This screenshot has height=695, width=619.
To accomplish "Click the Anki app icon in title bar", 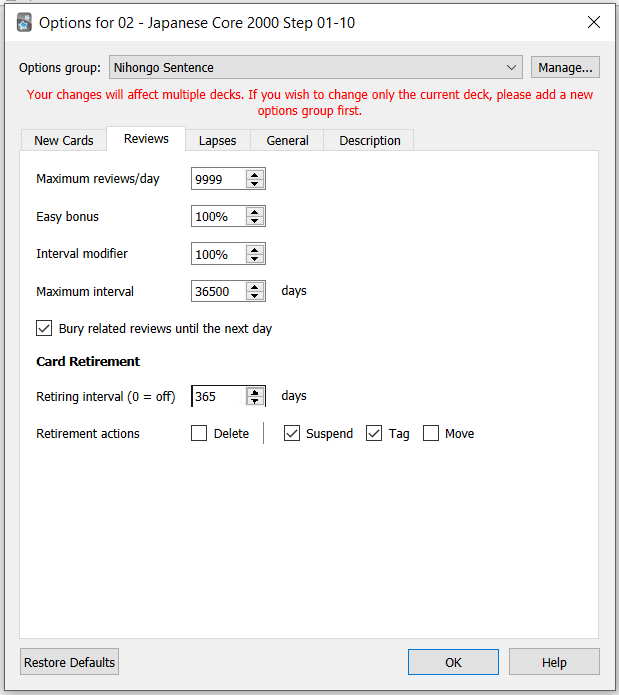I will pos(24,23).
